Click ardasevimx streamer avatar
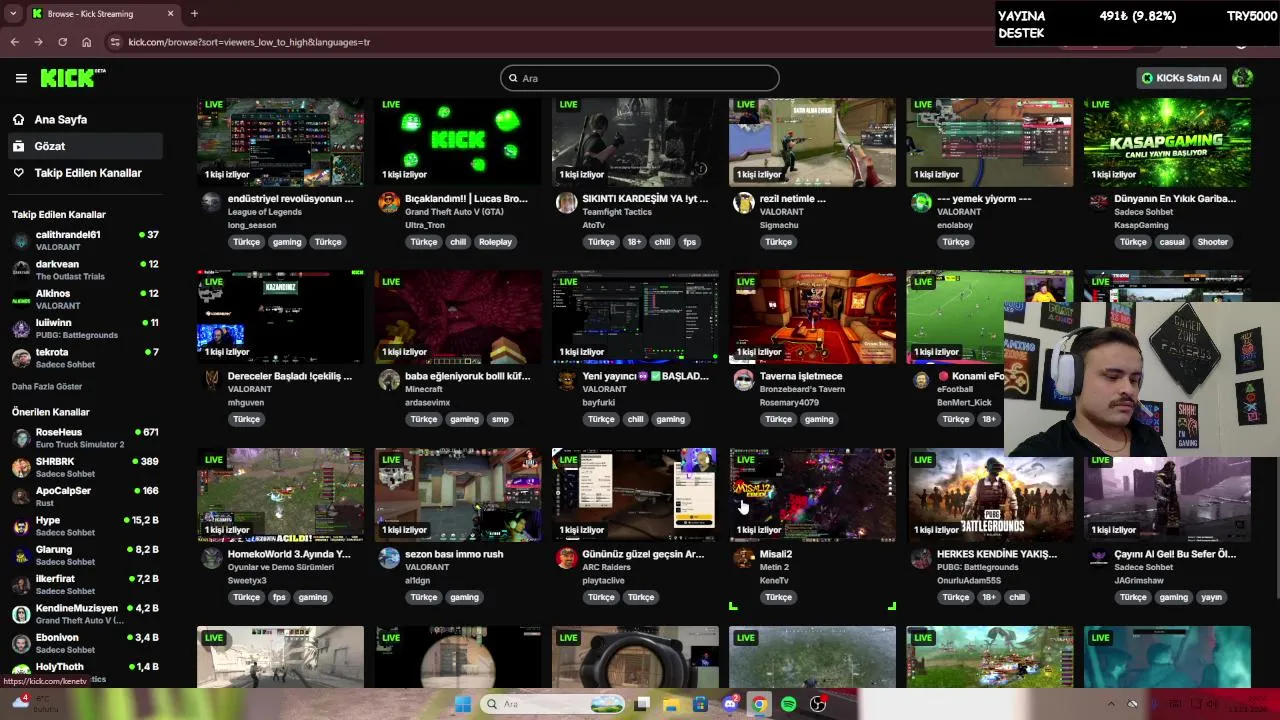The width and height of the screenshot is (1280, 720). pos(389,380)
